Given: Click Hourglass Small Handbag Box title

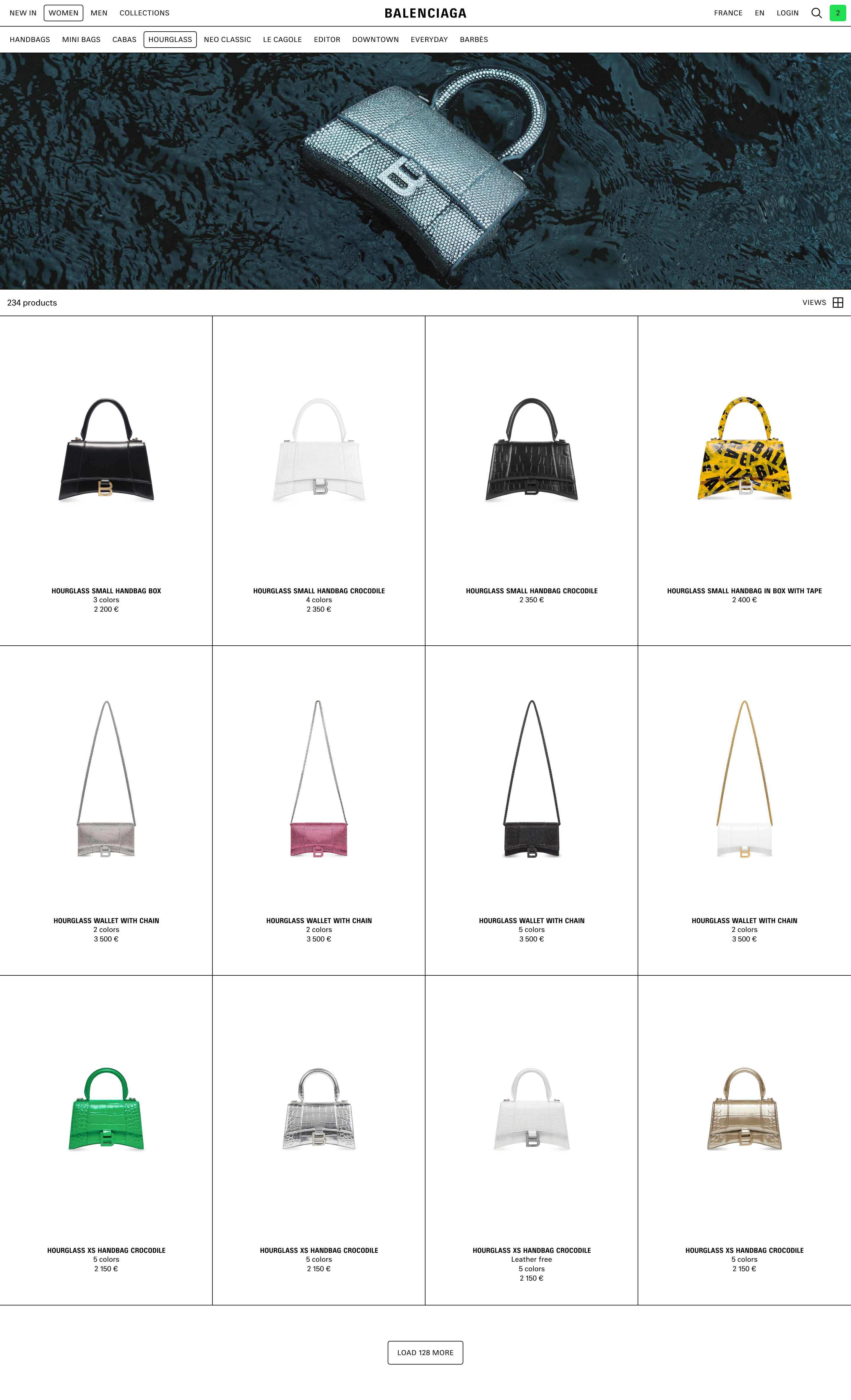Looking at the screenshot, I should coord(106,591).
